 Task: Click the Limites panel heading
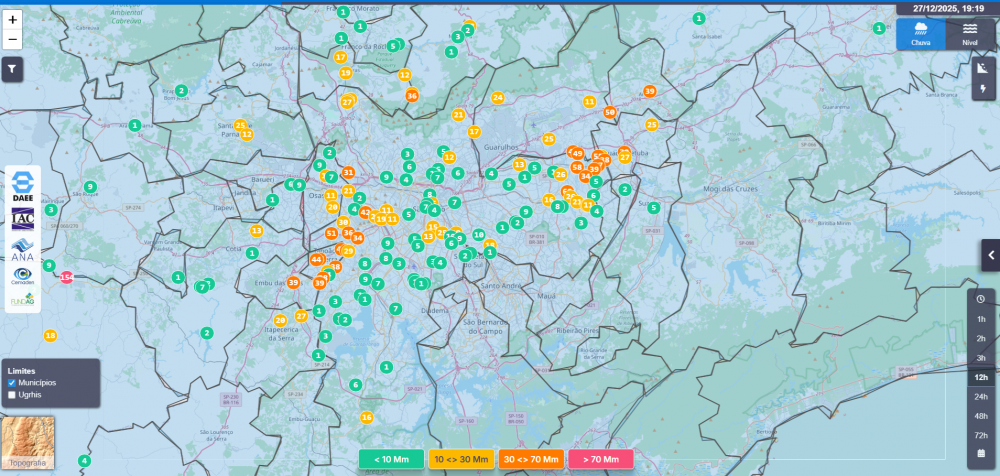(x=21, y=371)
